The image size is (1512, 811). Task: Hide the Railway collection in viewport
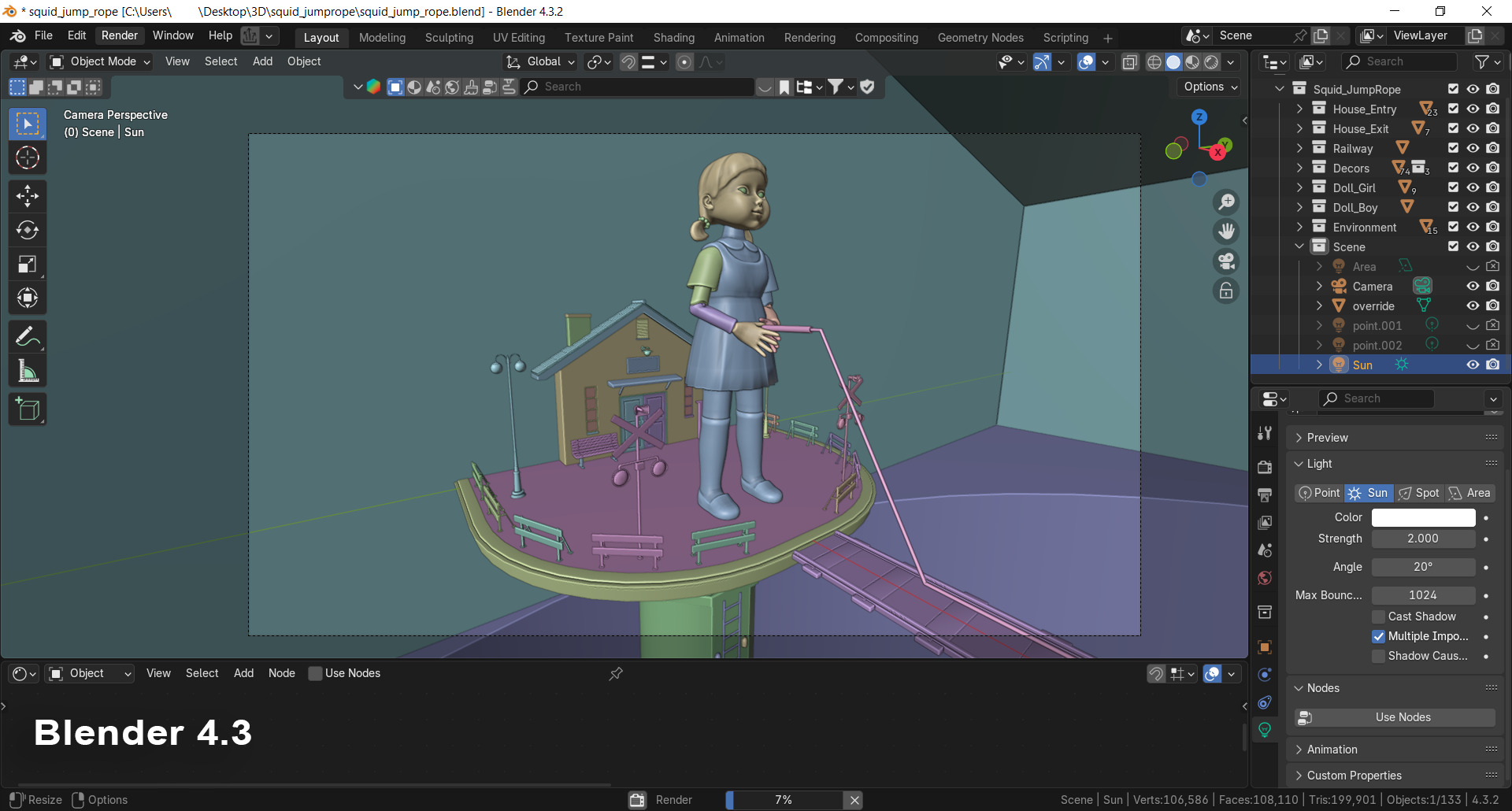tap(1473, 149)
